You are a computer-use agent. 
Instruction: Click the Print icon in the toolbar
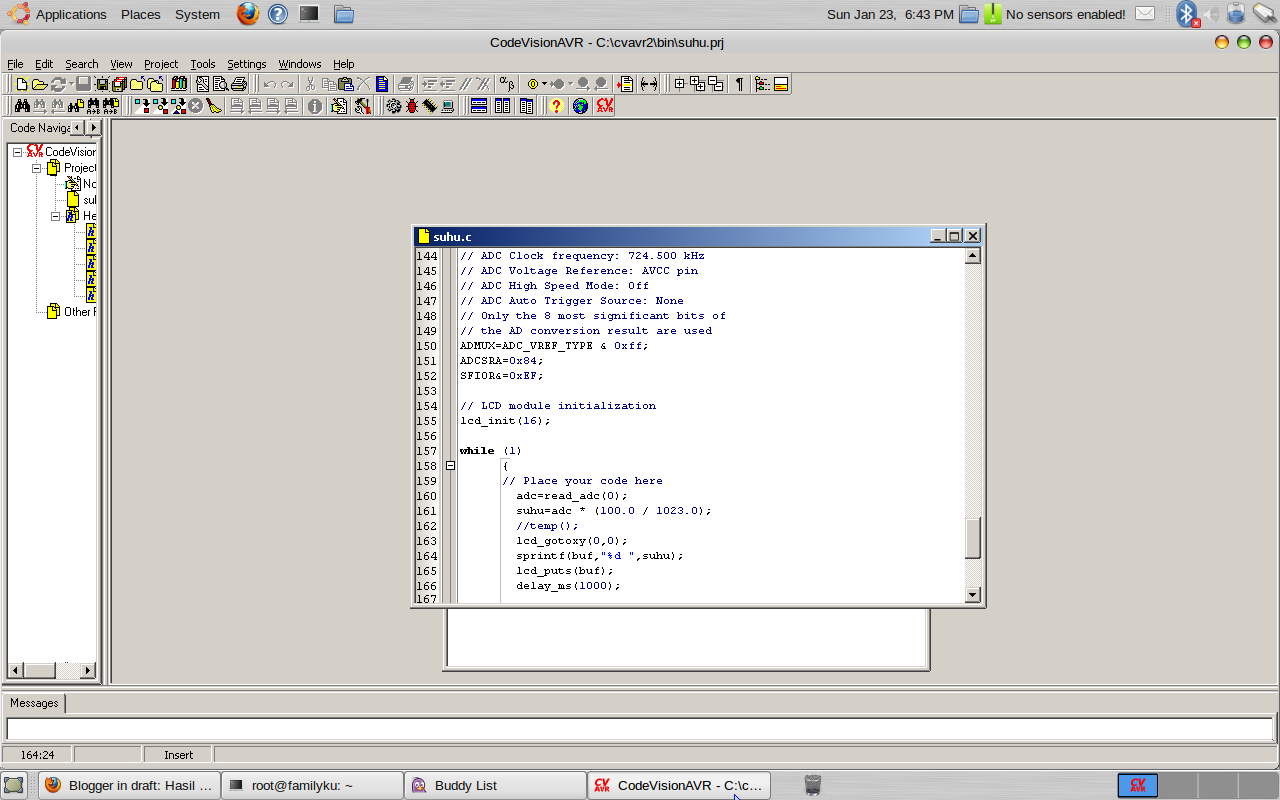pyautogui.click(x=238, y=84)
